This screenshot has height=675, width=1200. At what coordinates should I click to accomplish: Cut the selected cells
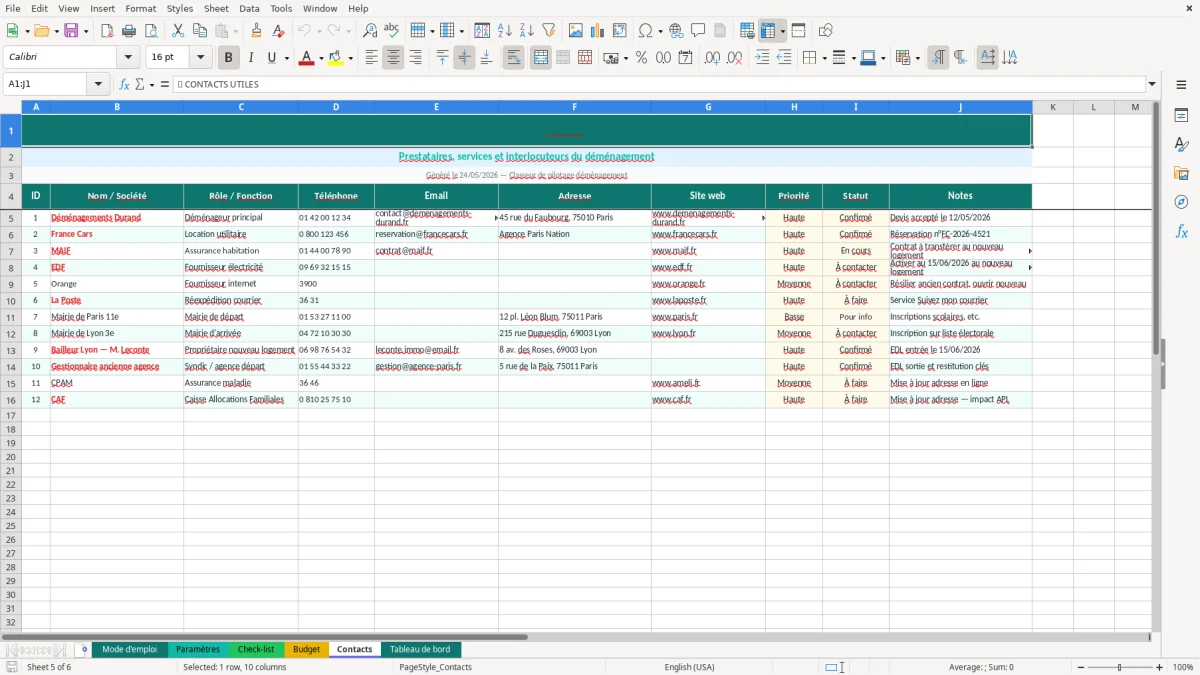(x=177, y=31)
